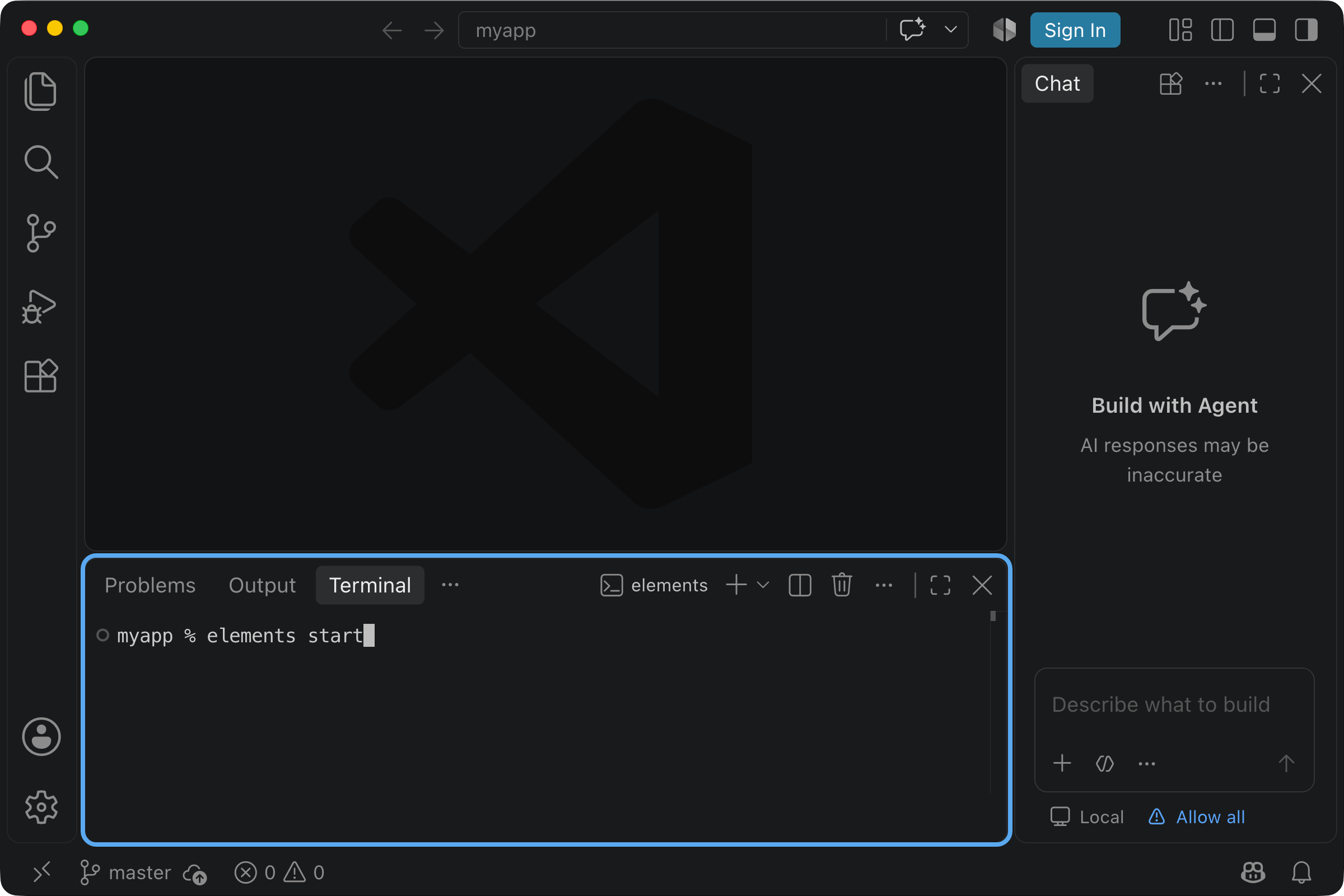1344x896 pixels.
Task: Go back with the left arrow
Action: click(x=392, y=30)
